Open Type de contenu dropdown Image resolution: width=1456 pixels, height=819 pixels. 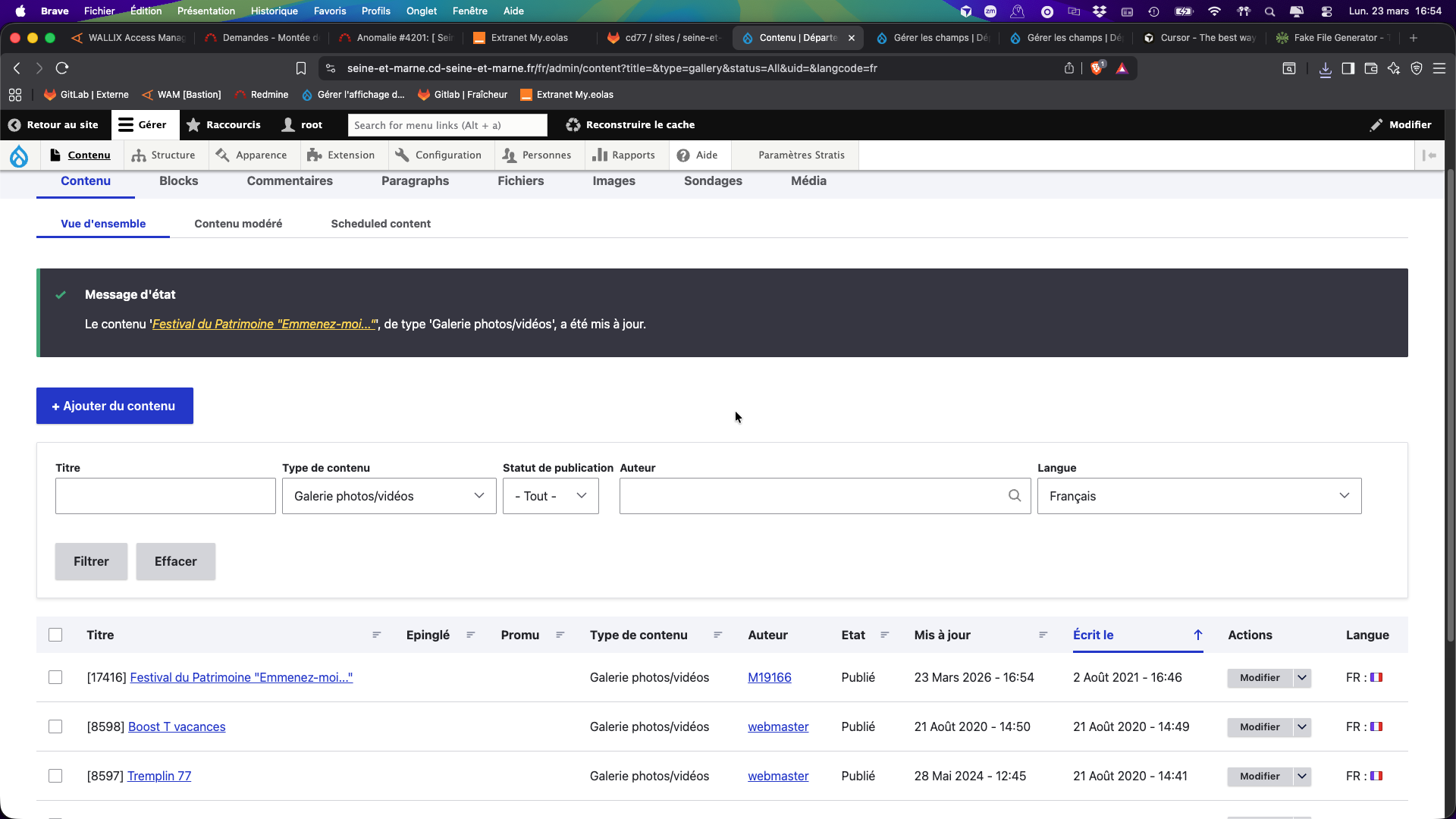click(389, 496)
